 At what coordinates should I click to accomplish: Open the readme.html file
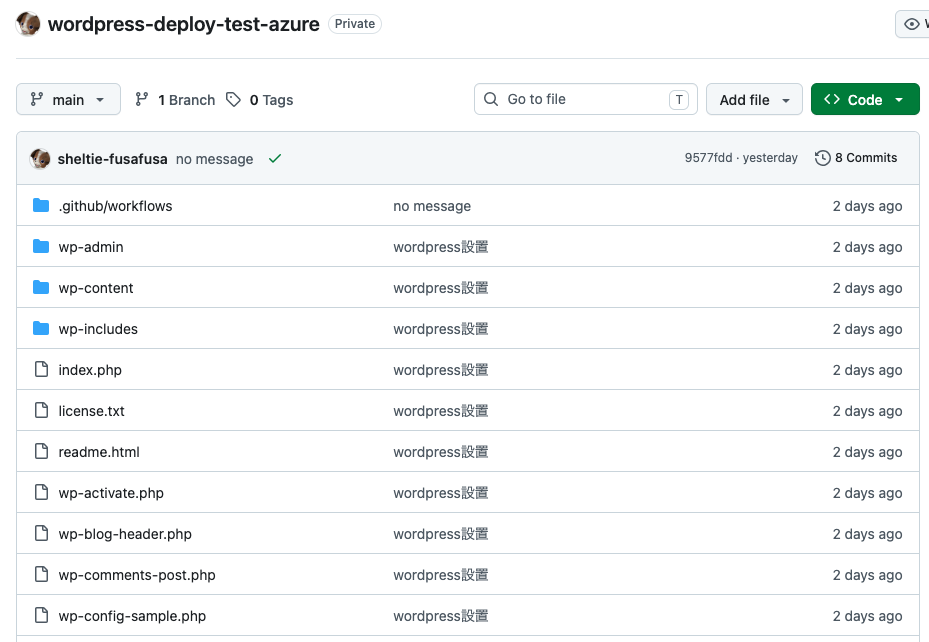pos(99,452)
